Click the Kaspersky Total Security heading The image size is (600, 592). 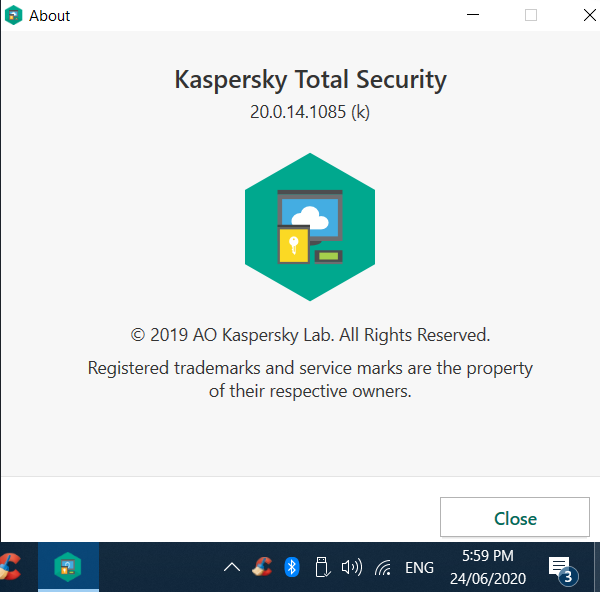tap(310, 80)
